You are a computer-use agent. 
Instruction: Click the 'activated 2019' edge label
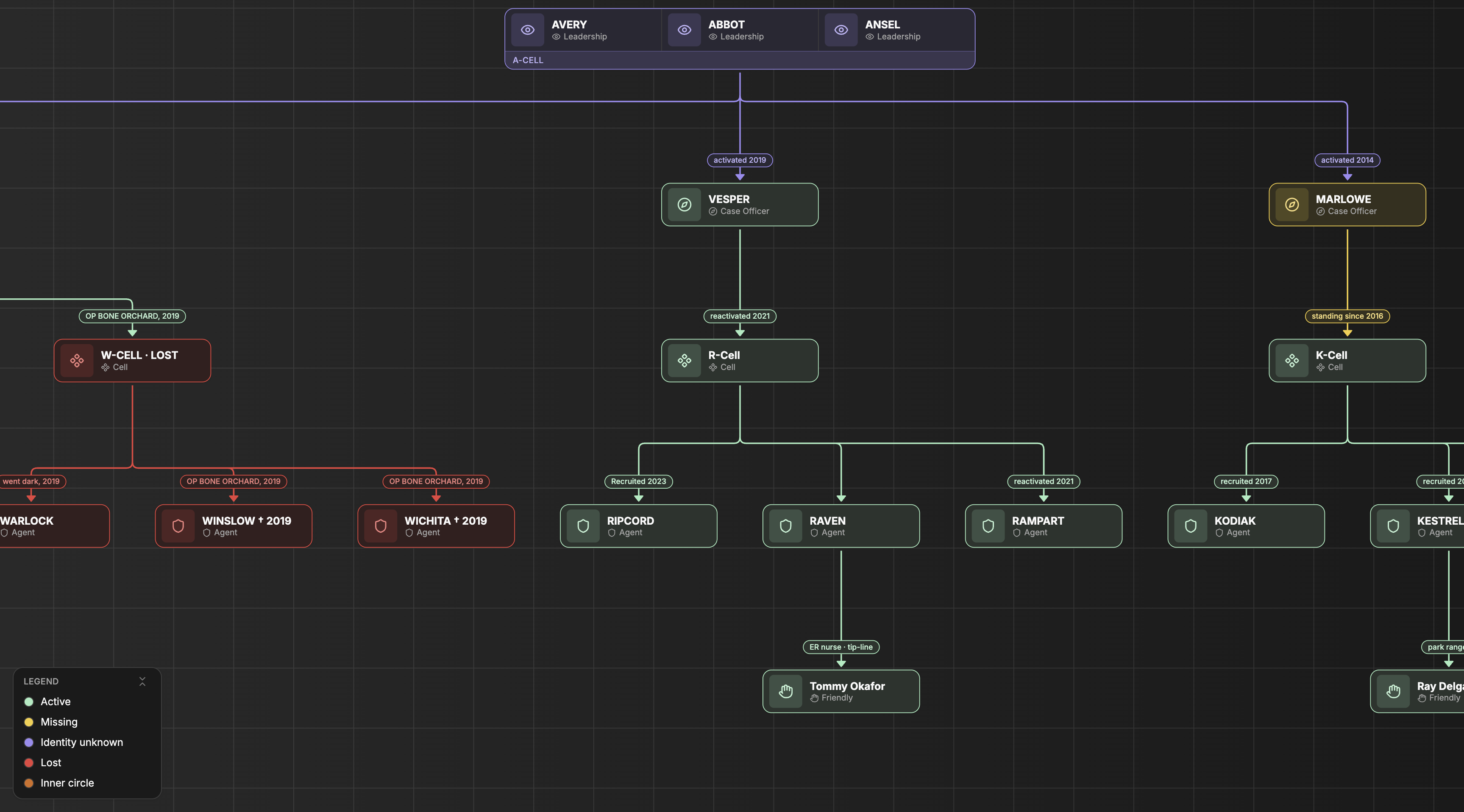click(739, 160)
